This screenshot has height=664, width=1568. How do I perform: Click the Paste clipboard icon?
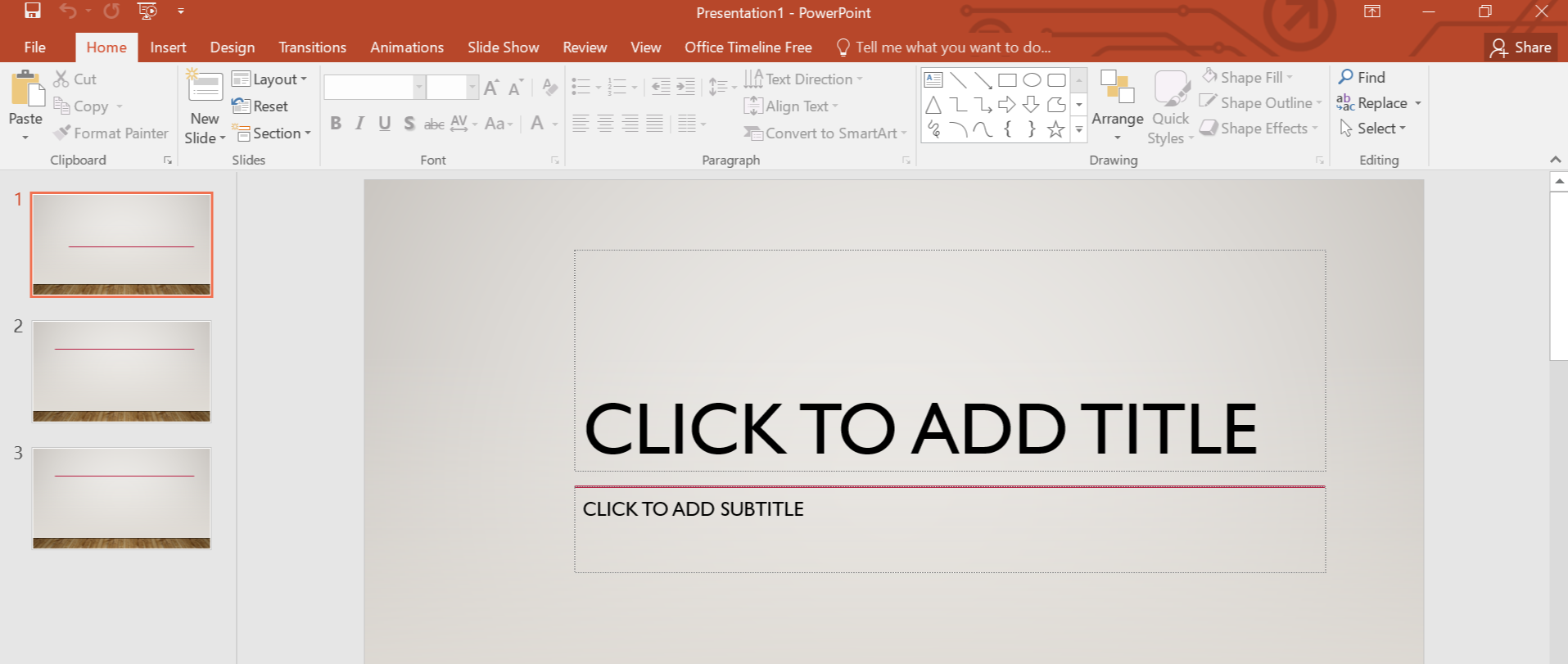pos(26,89)
